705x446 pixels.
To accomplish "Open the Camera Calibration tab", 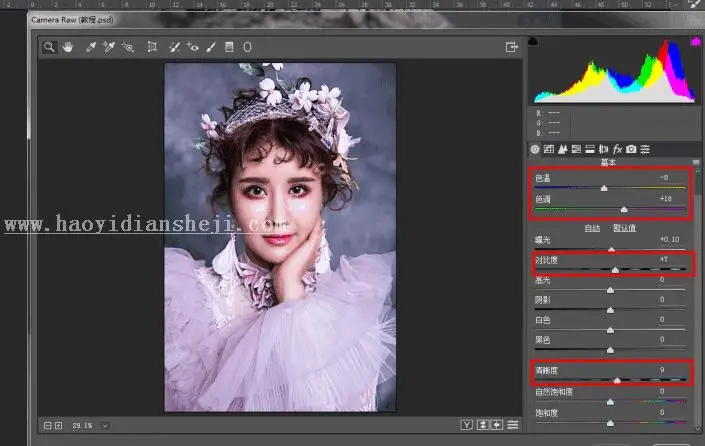I will pos(631,149).
